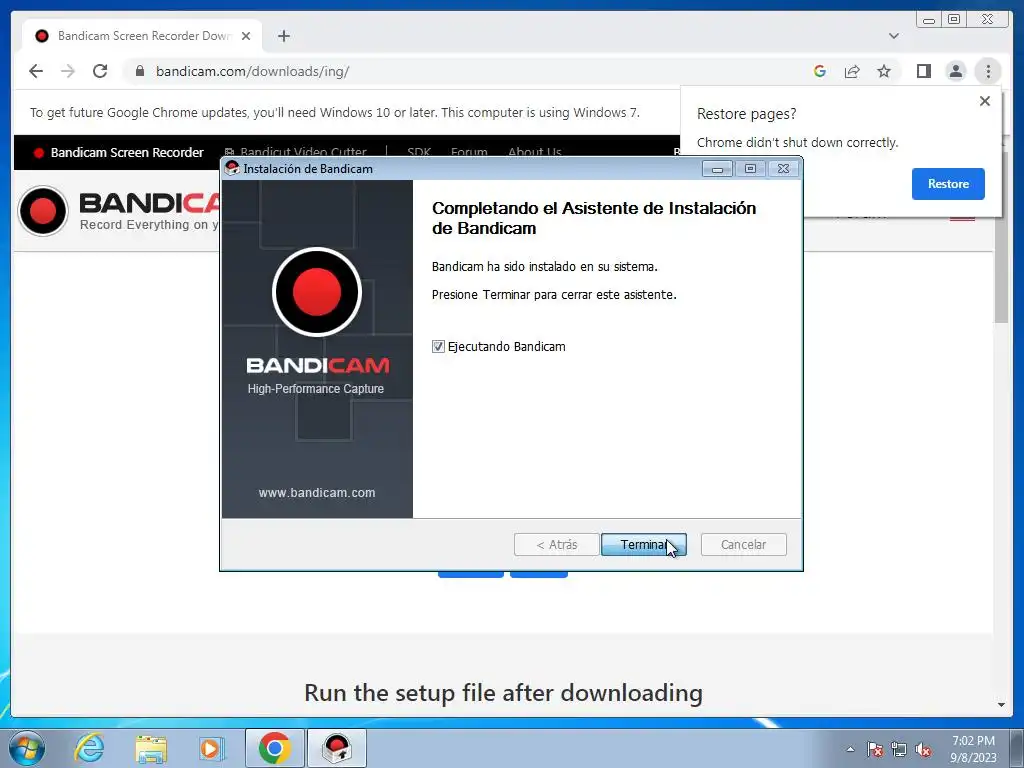Minimize the Instalación de Bandicam window

pos(717,168)
